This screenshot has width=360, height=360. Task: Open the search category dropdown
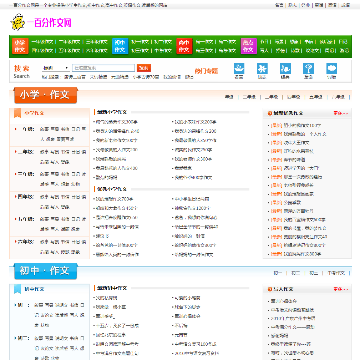click(56, 68)
